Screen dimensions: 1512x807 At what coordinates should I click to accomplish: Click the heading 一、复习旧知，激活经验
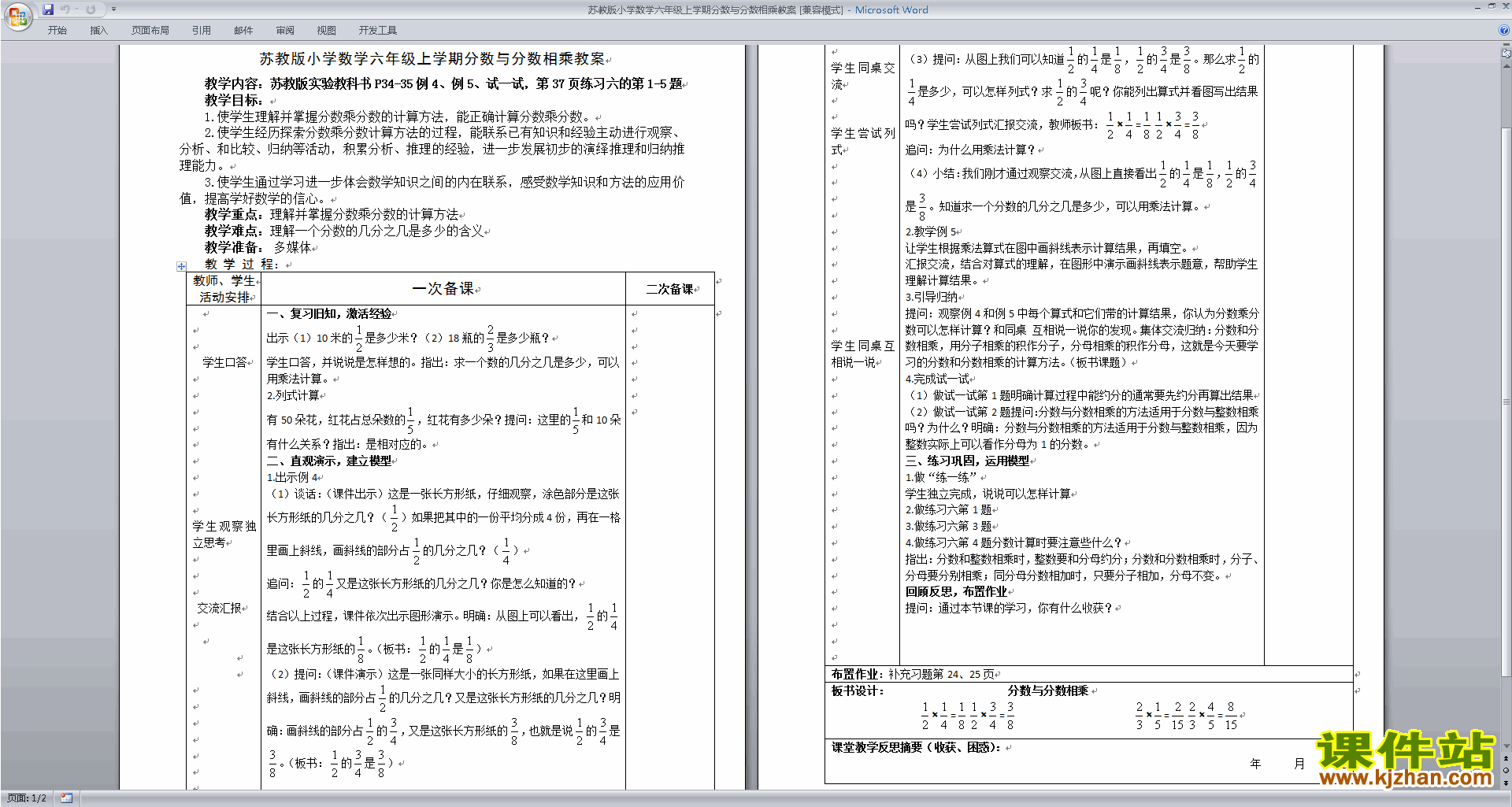[x=329, y=313]
